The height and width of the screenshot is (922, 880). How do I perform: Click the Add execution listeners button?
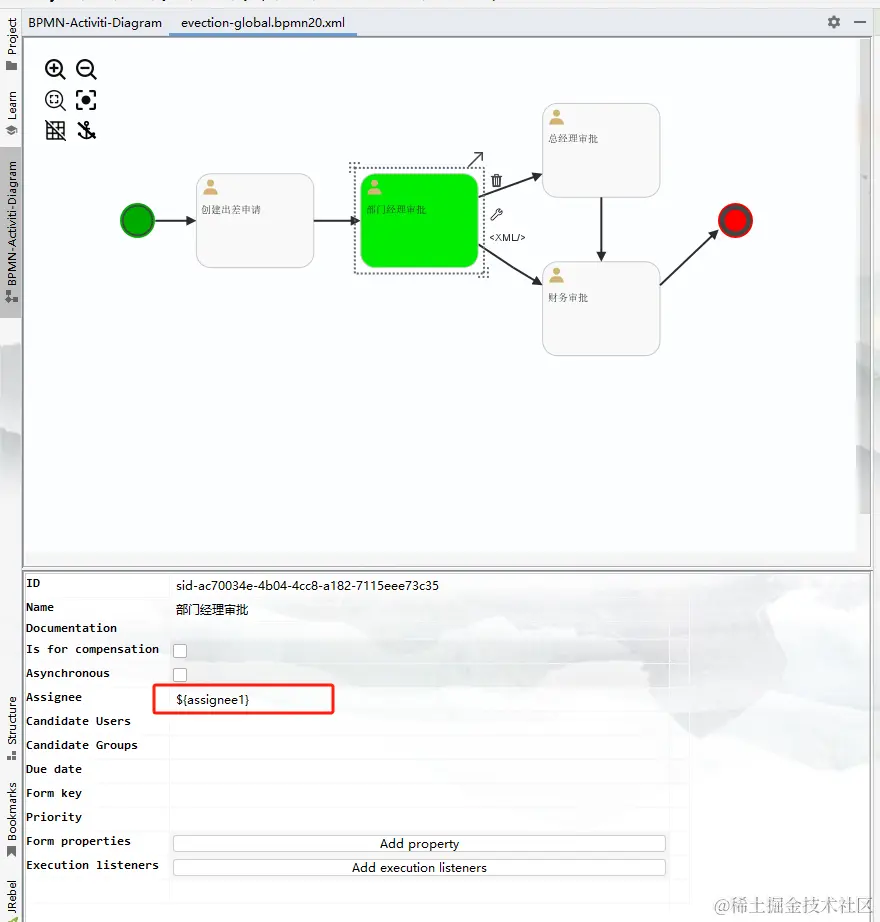(x=419, y=867)
